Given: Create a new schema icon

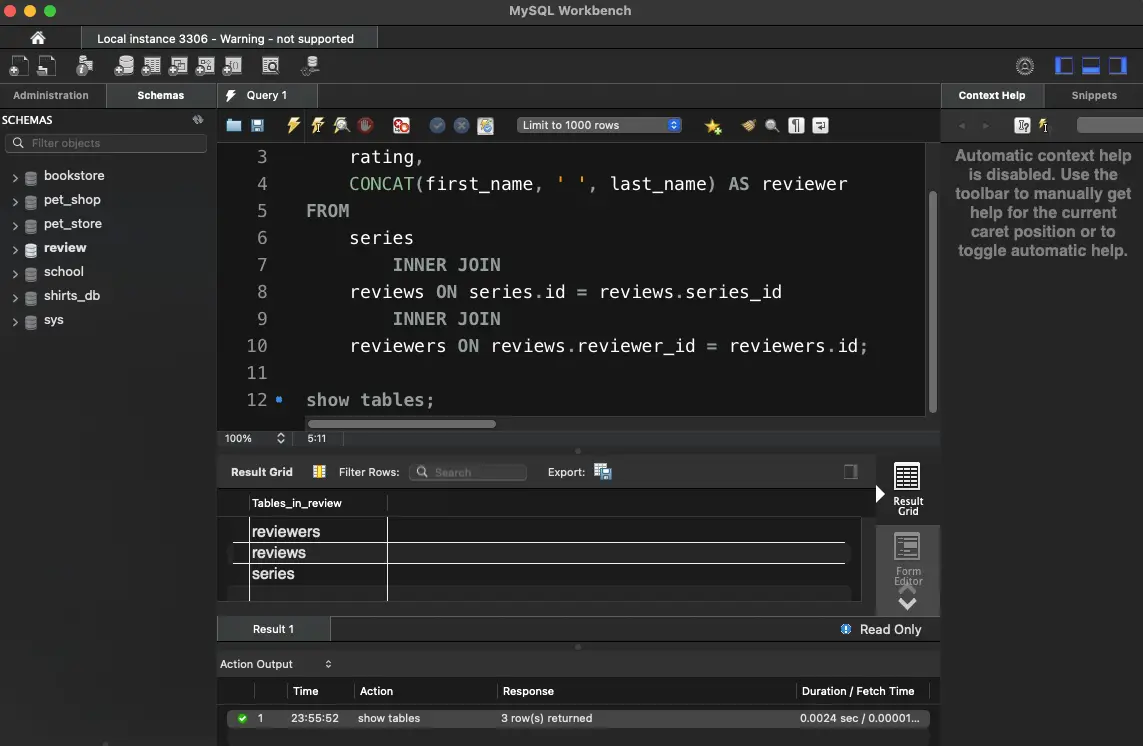Looking at the screenshot, I should point(124,66).
